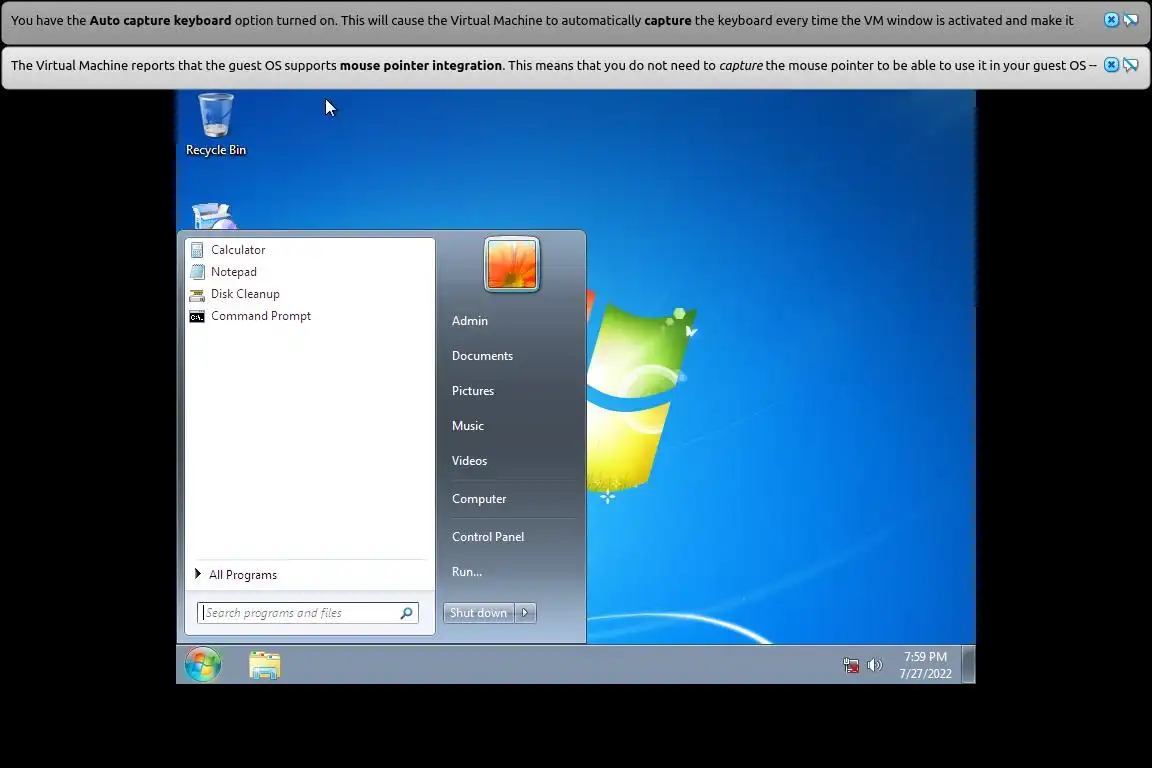1152x768 pixels.
Task: Open the Shut down options arrow
Action: pyautogui.click(x=525, y=613)
